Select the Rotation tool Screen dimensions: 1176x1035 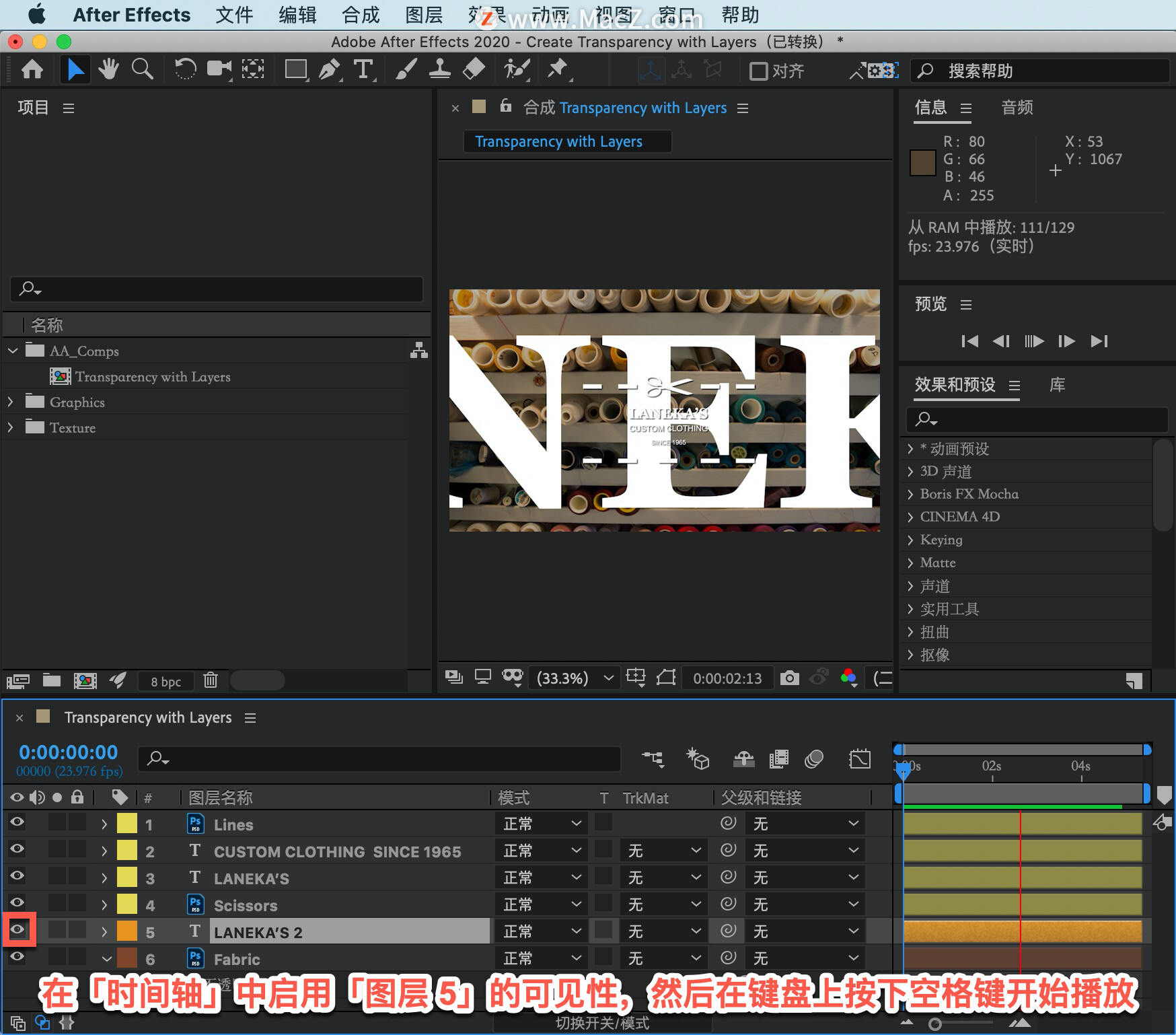[185, 69]
